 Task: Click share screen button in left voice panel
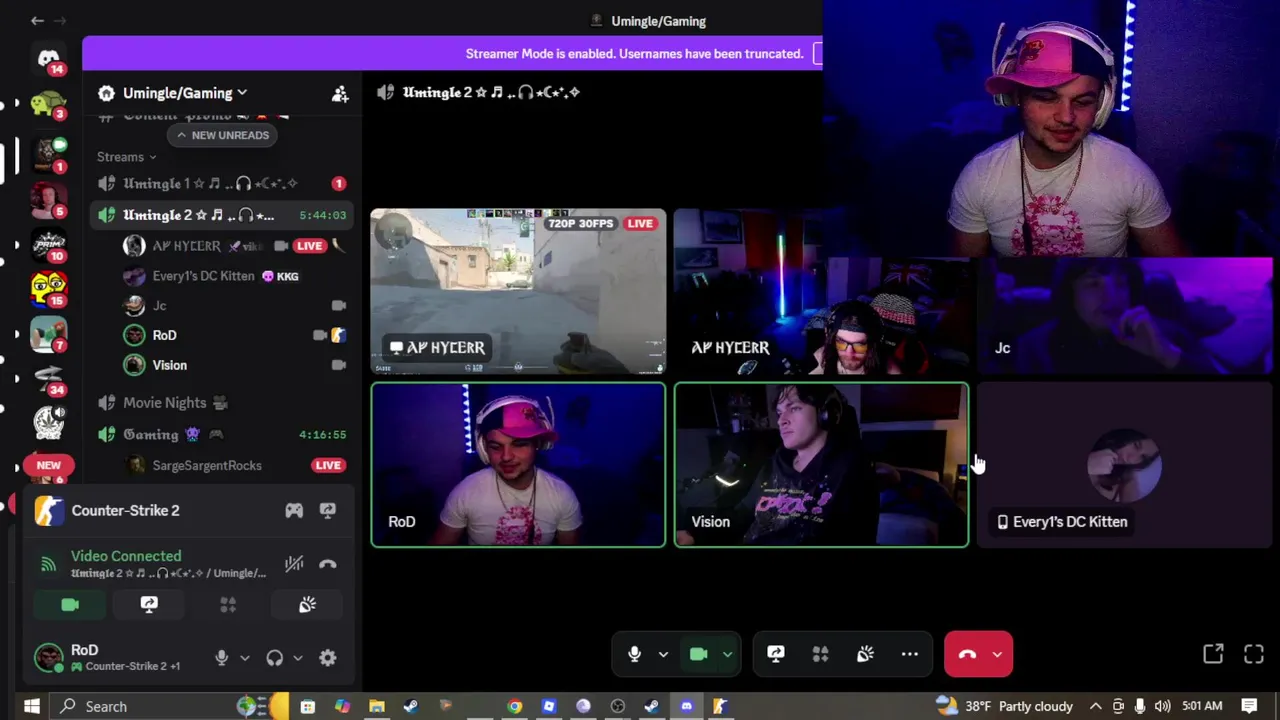point(149,604)
